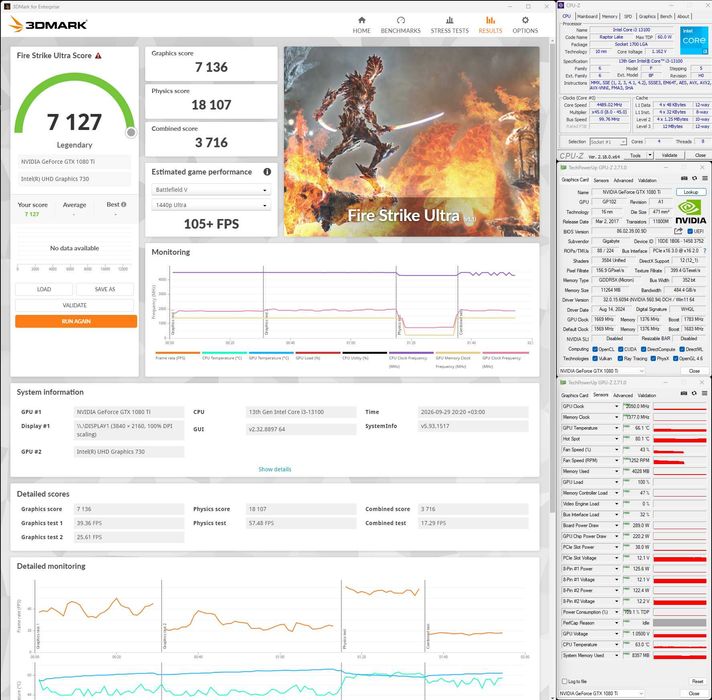Viewport: 712px width, 700px height.
Task: Open the hamburger menu in GPU-Z Sensors window
Action: click(704, 394)
